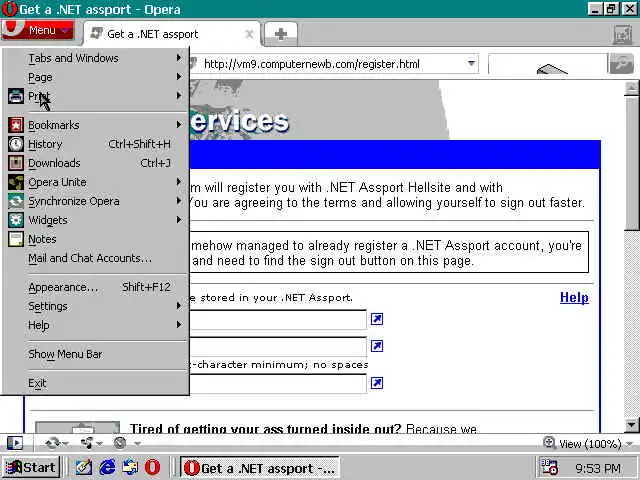
Task: Click the page scrollbar up arrow
Action: (x=632, y=88)
